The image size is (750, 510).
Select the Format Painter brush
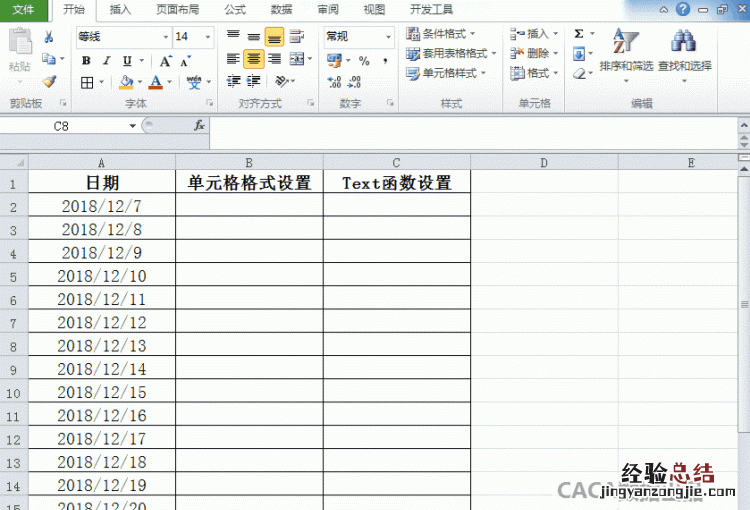point(49,81)
